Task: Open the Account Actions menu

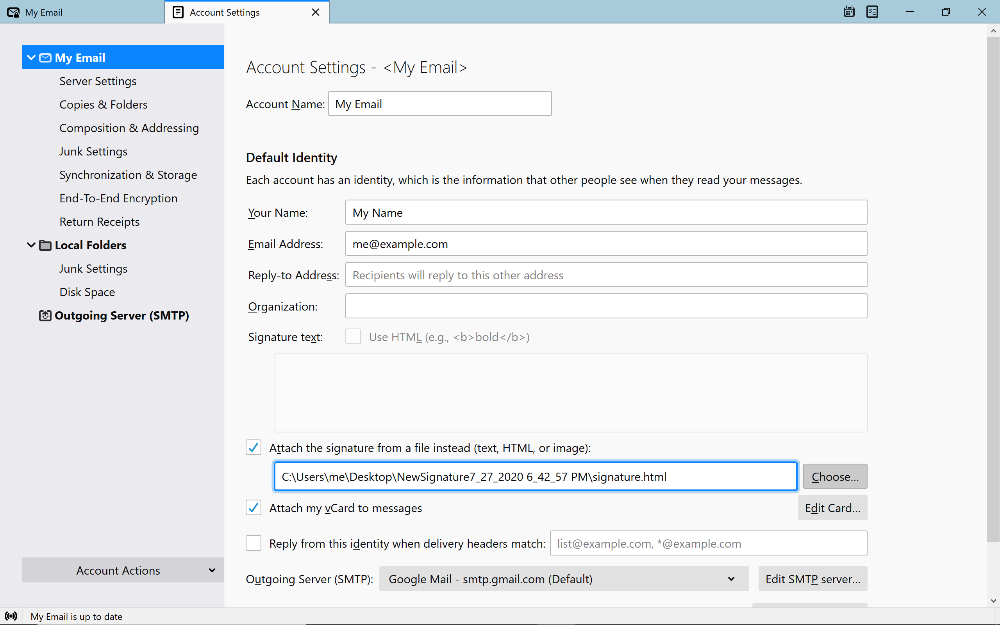Action: (123, 570)
